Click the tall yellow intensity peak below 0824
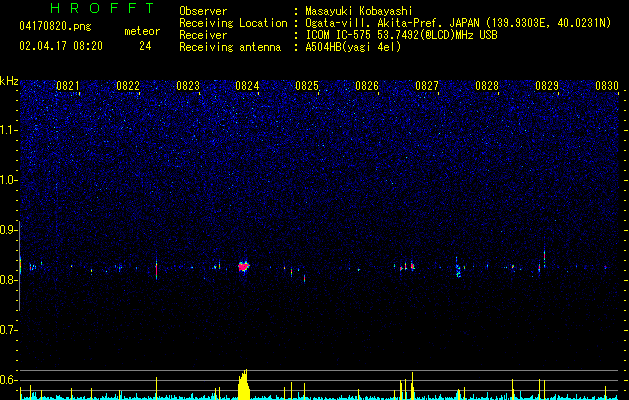 (244, 384)
